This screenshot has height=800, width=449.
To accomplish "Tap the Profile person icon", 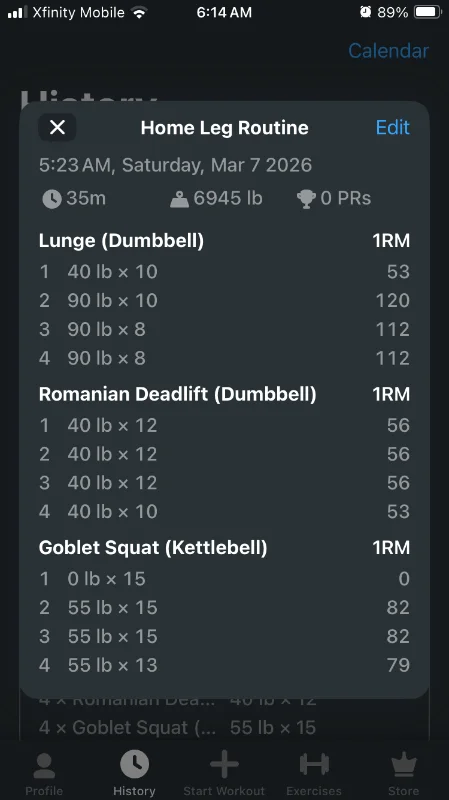I will tap(44, 766).
